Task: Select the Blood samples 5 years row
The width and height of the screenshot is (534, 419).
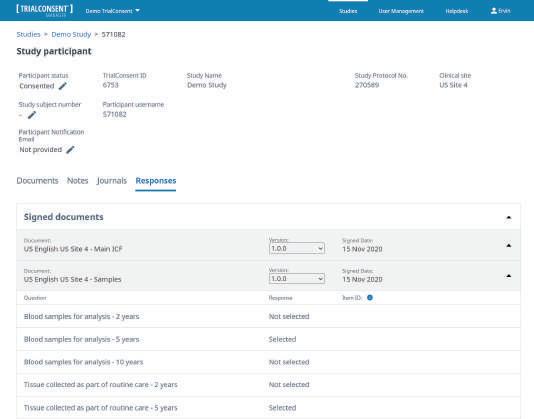Action: pyautogui.click(x=268, y=339)
